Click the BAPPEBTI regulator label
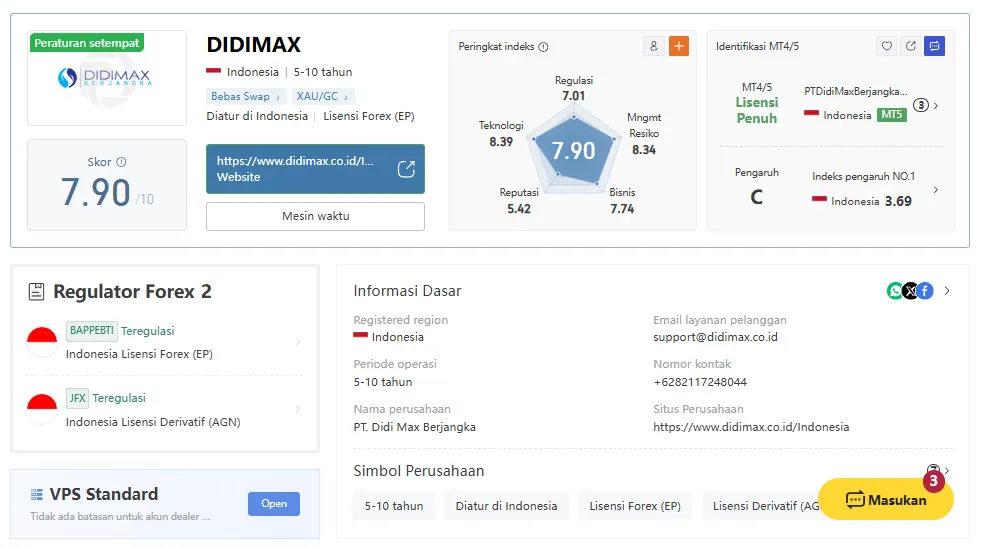 (x=91, y=330)
